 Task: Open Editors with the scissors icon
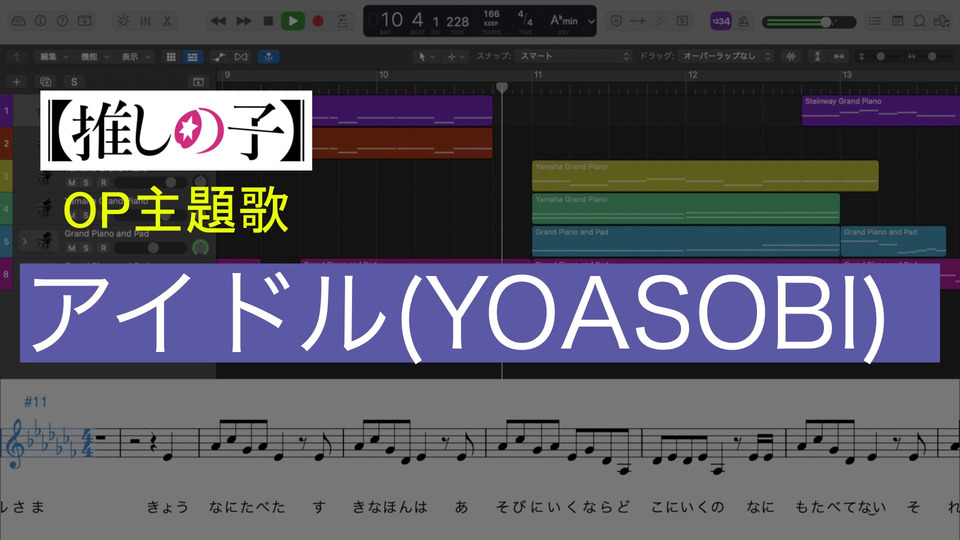pos(167,21)
